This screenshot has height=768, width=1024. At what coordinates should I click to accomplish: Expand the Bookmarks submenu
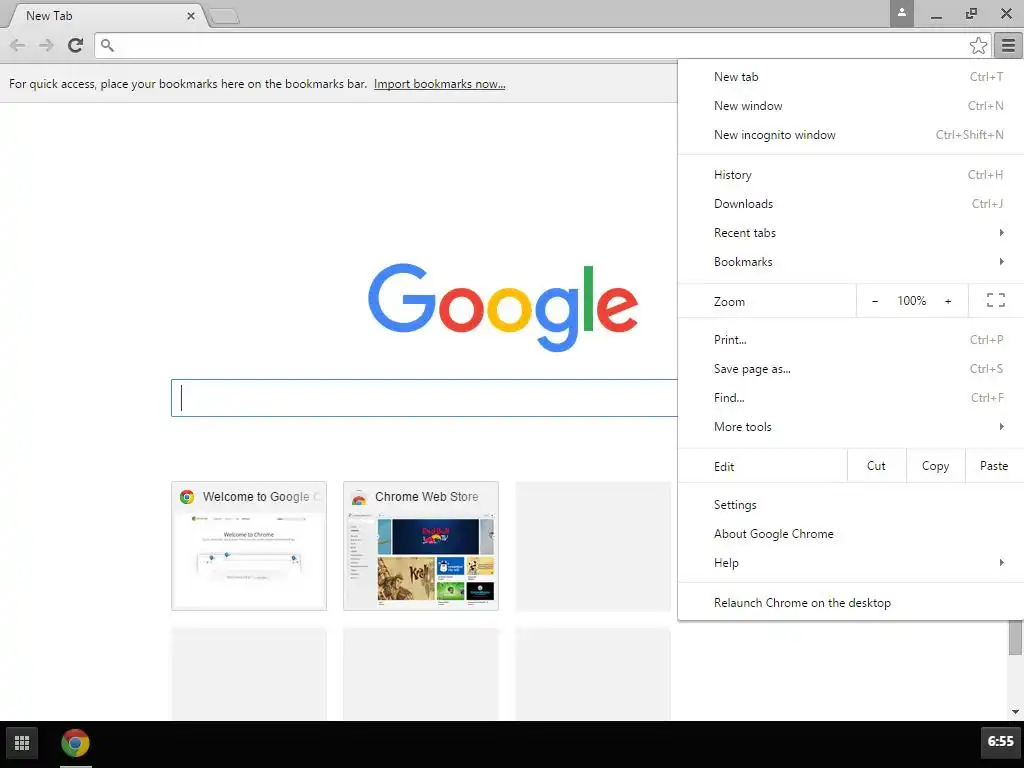point(851,262)
